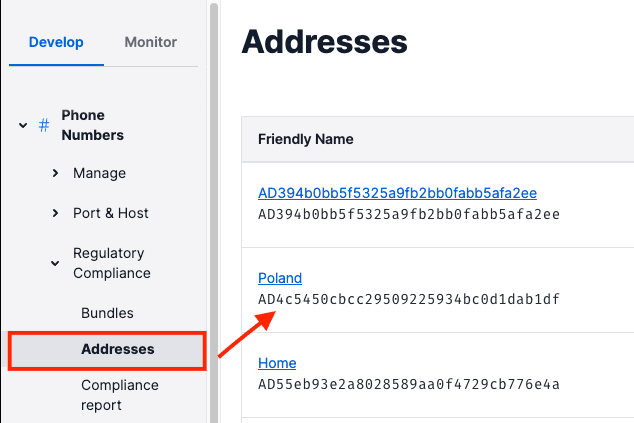Open the Poland address link

279,278
